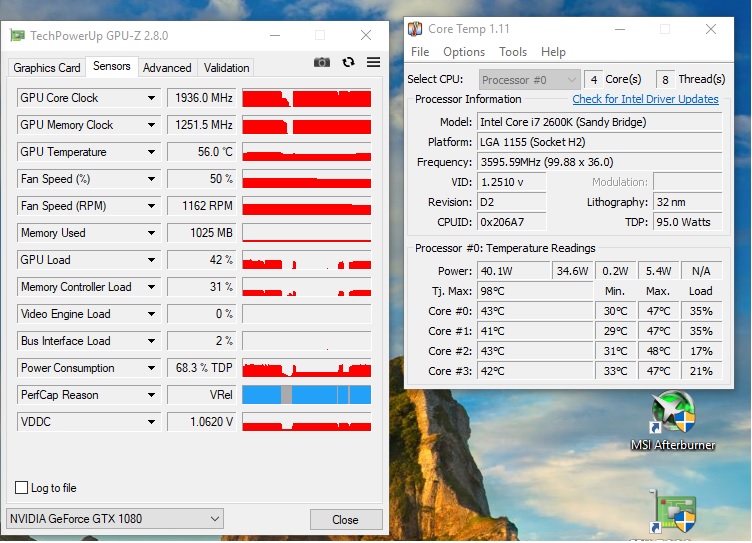Image resolution: width=752 pixels, height=543 pixels.
Task: Click the 98°C Tj. Max value
Action: point(535,291)
